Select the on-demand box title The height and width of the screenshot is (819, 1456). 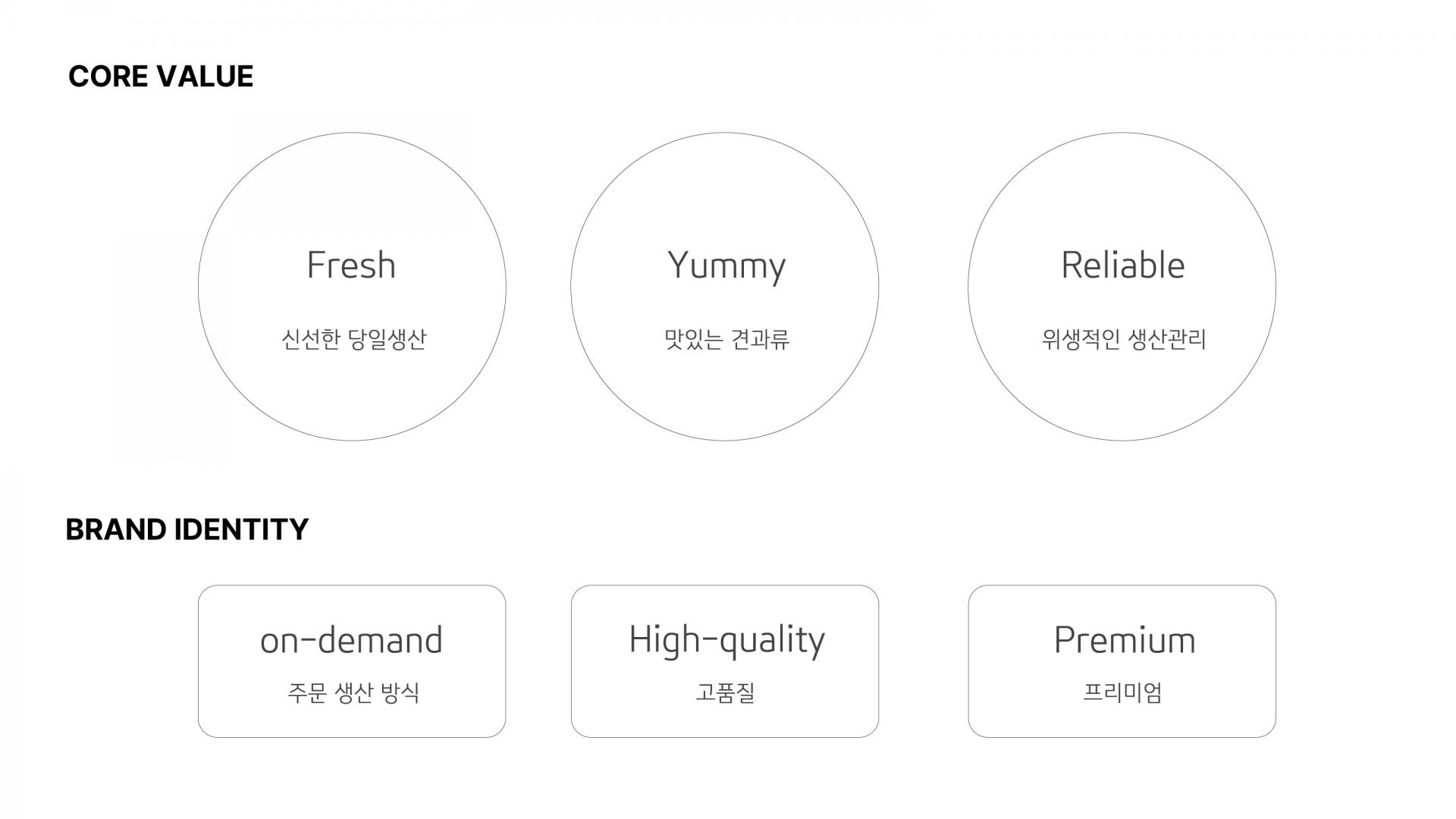[x=351, y=640]
